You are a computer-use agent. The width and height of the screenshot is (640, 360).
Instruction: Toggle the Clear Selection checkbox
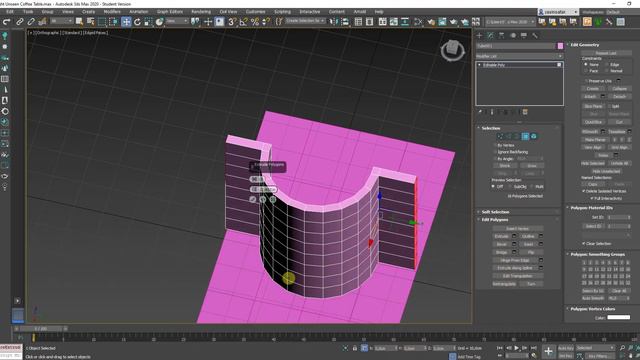(584, 243)
